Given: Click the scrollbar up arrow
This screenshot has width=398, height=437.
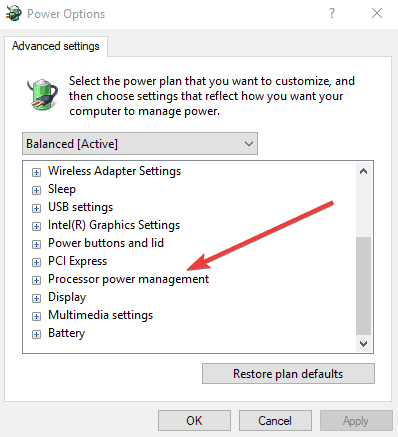Looking at the screenshot, I should (x=363, y=171).
